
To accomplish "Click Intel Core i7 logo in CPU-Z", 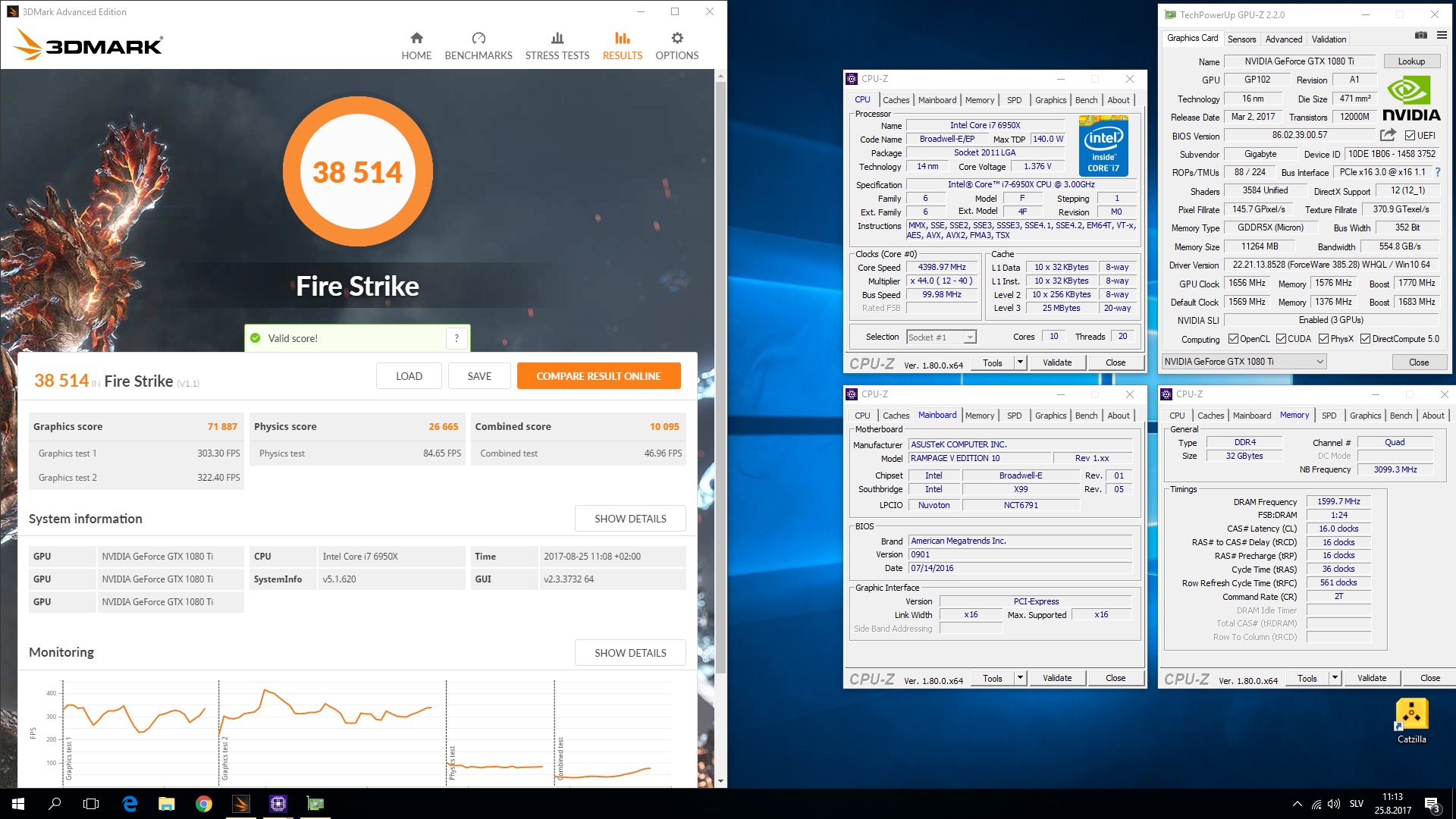I will pyautogui.click(x=1103, y=146).
